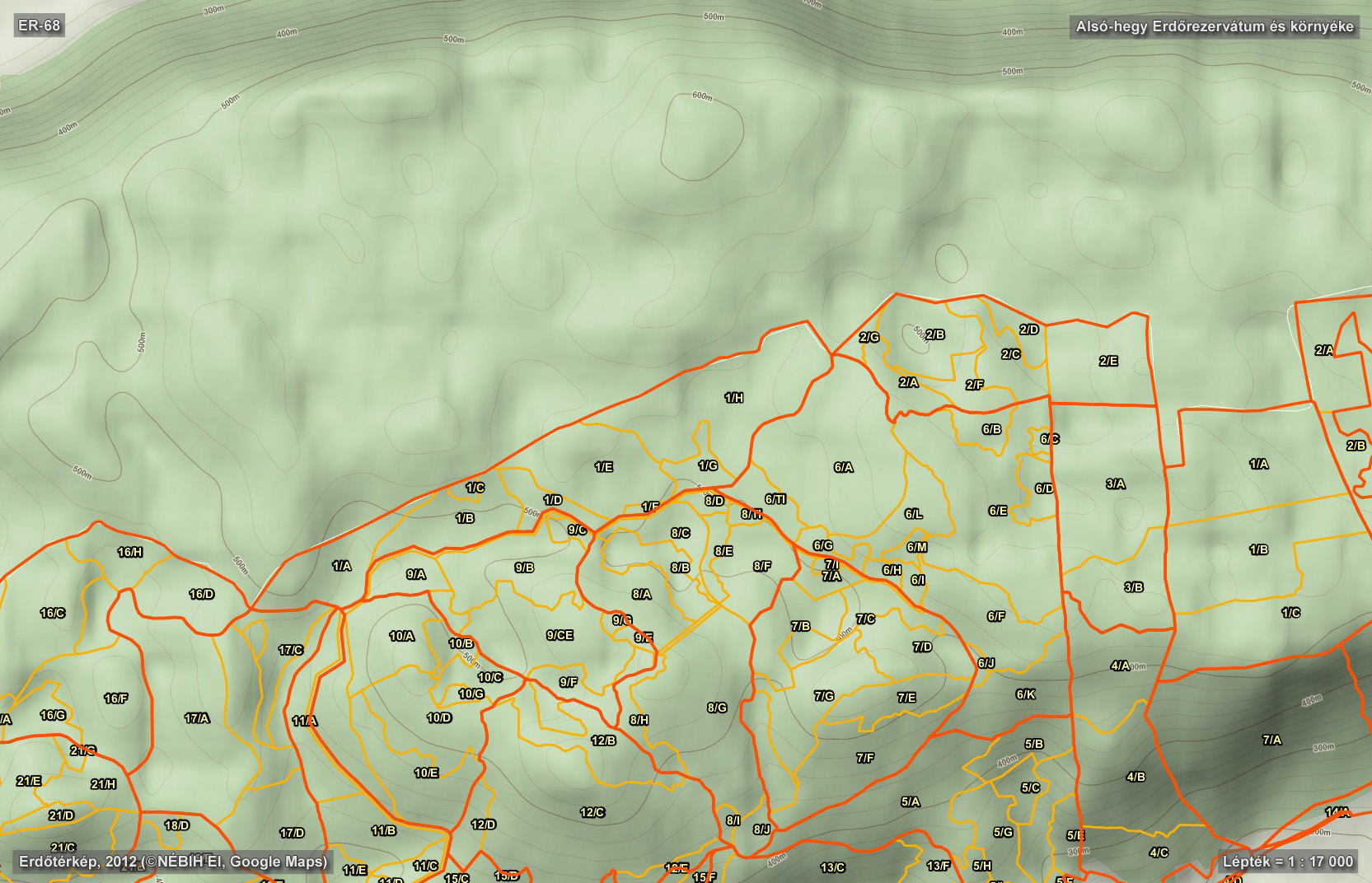
Task: Select forest parcel label 9/B
Action: [524, 568]
